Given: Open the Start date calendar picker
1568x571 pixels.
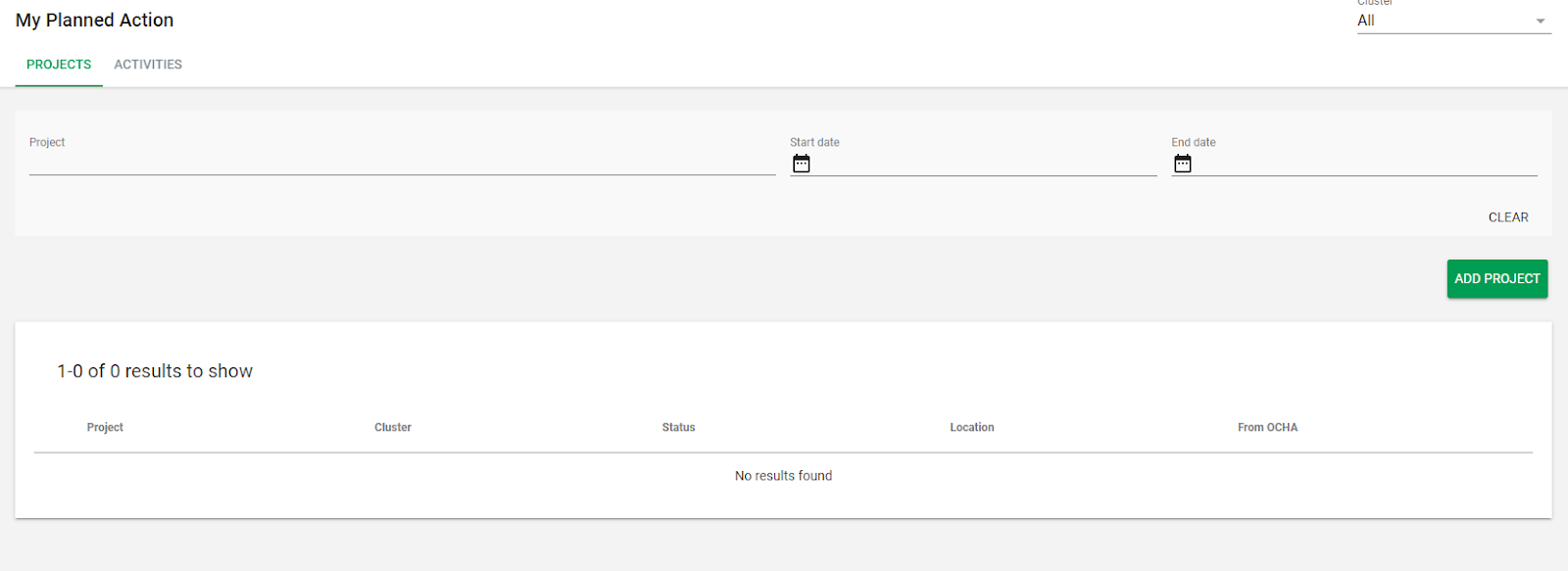Looking at the screenshot, I should (801, 163).
